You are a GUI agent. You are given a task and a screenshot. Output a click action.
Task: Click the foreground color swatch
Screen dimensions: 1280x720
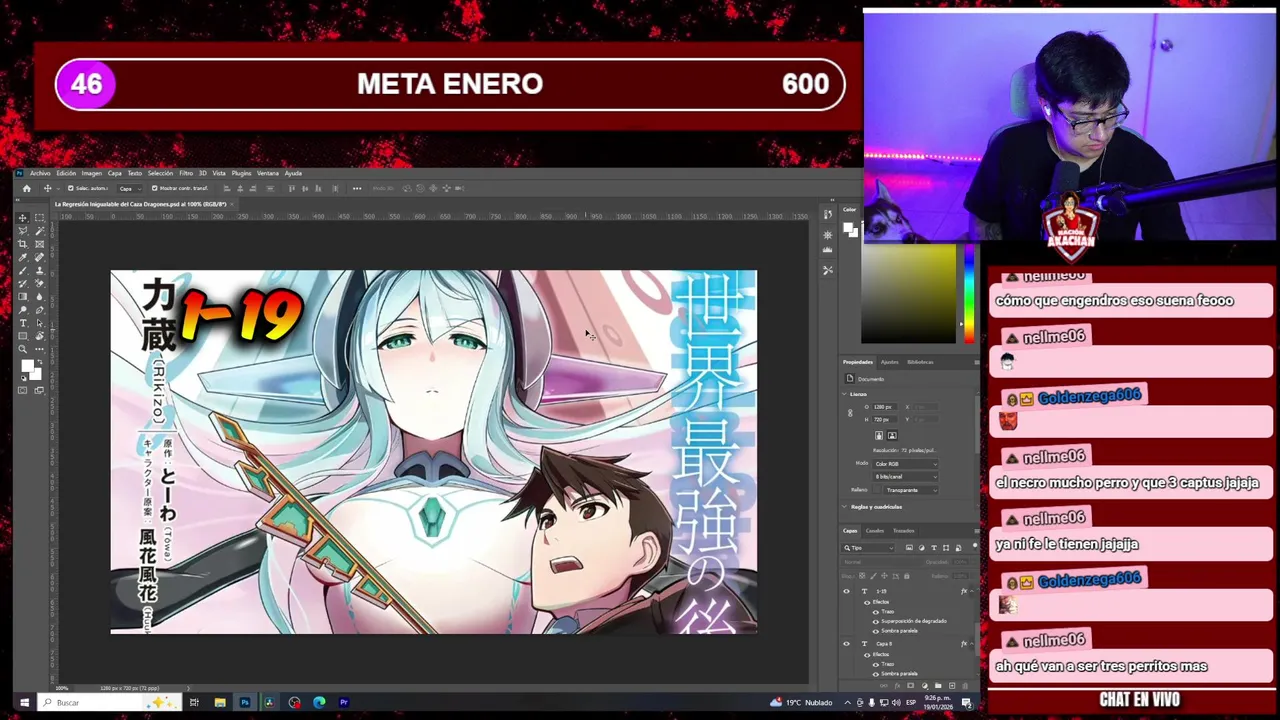point(27,366)
